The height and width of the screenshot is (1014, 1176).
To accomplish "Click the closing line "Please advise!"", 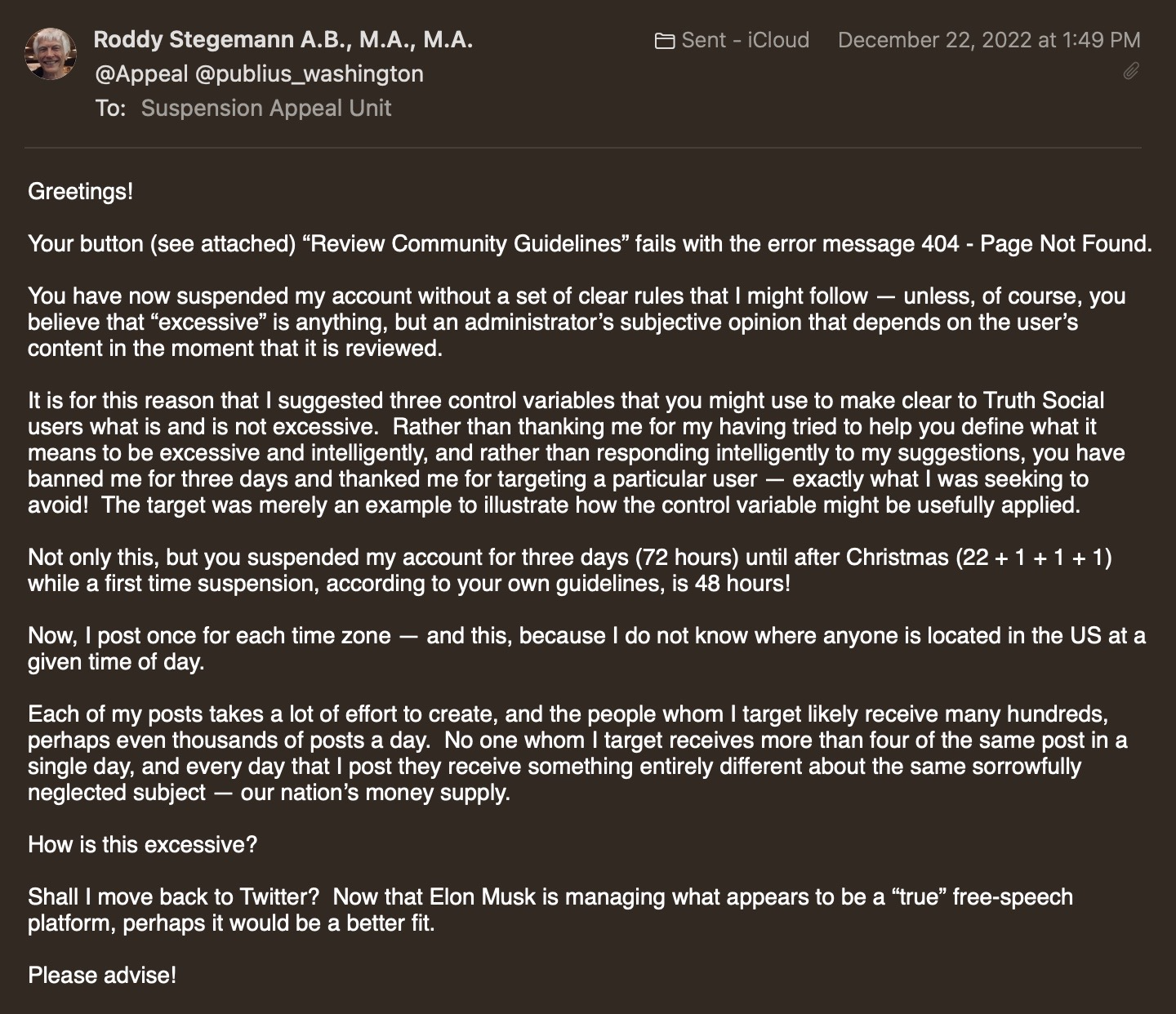I will [102, 975].
